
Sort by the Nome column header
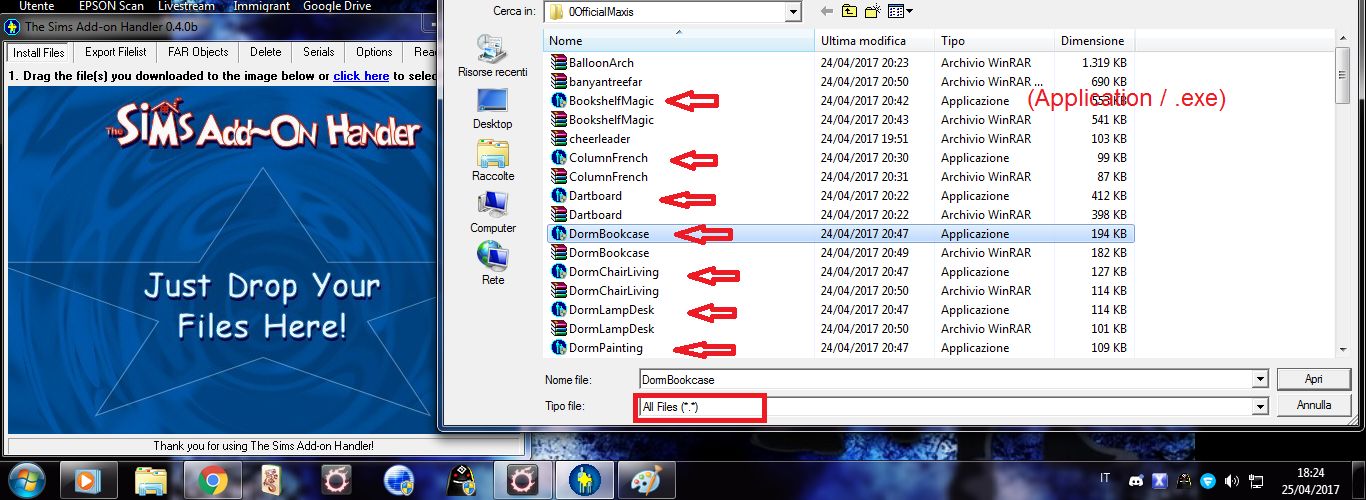click(679, 41)
